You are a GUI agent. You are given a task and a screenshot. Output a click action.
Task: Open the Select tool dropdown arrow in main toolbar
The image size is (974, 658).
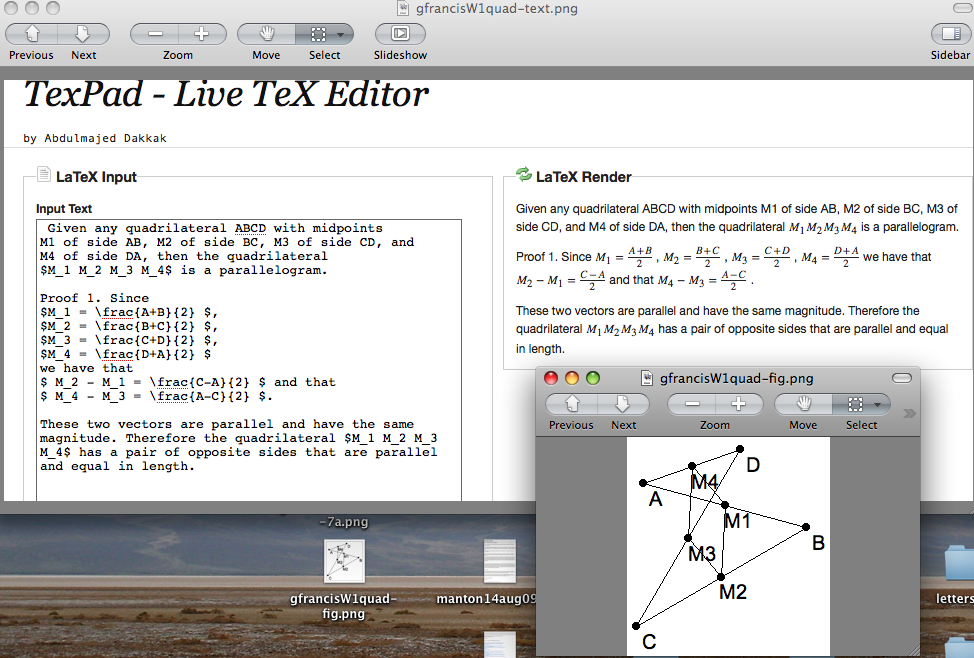pos(341,33)
